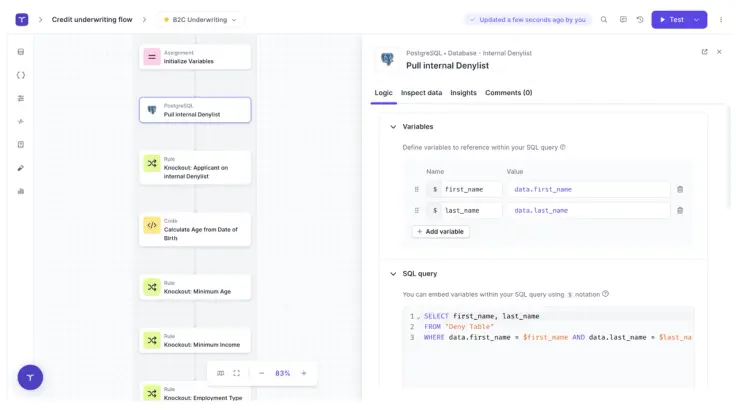Select the Initialize Variables node
736x410 pixels.
(195, 57)
